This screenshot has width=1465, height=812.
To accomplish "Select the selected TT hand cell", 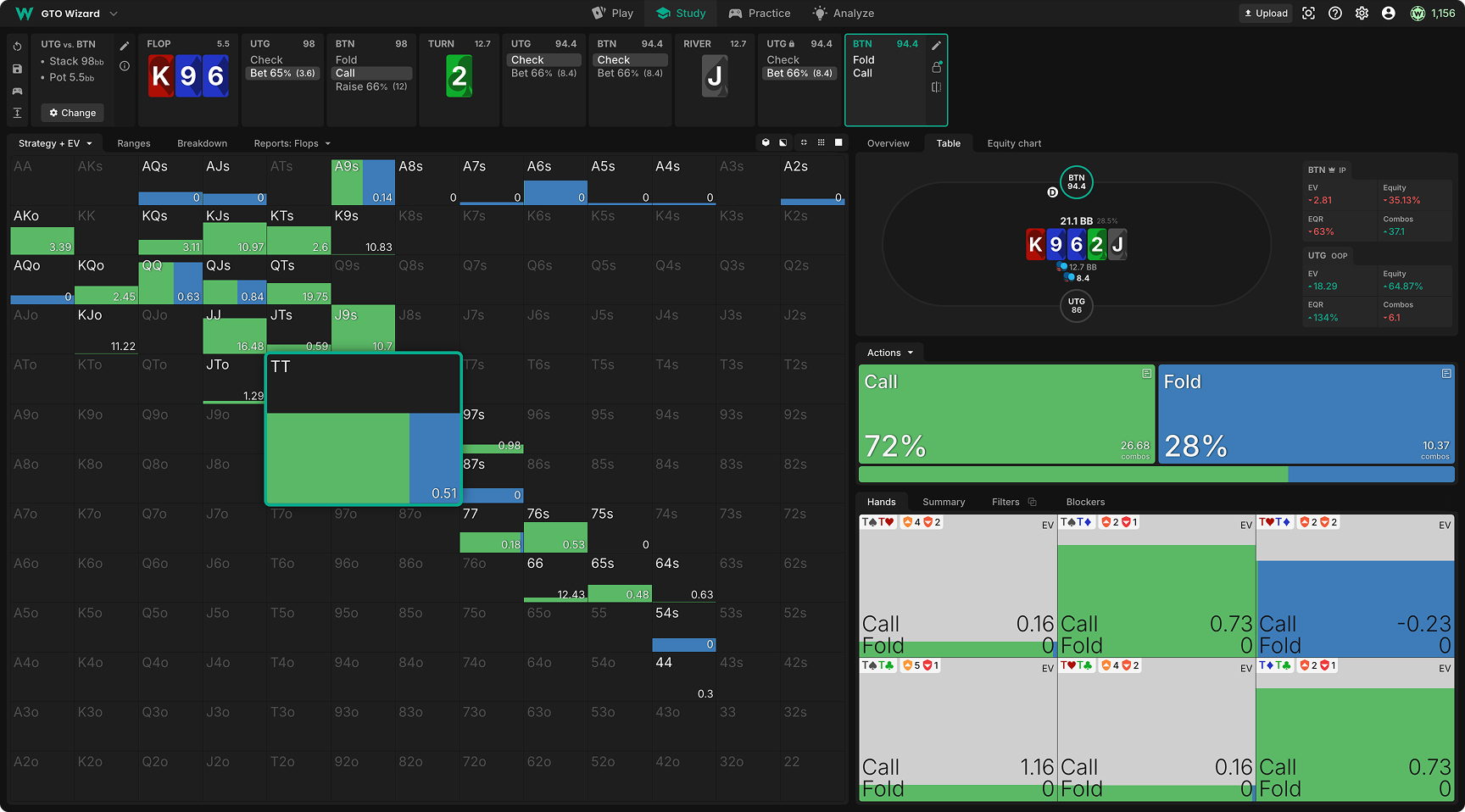I will [x=364, y=429].
